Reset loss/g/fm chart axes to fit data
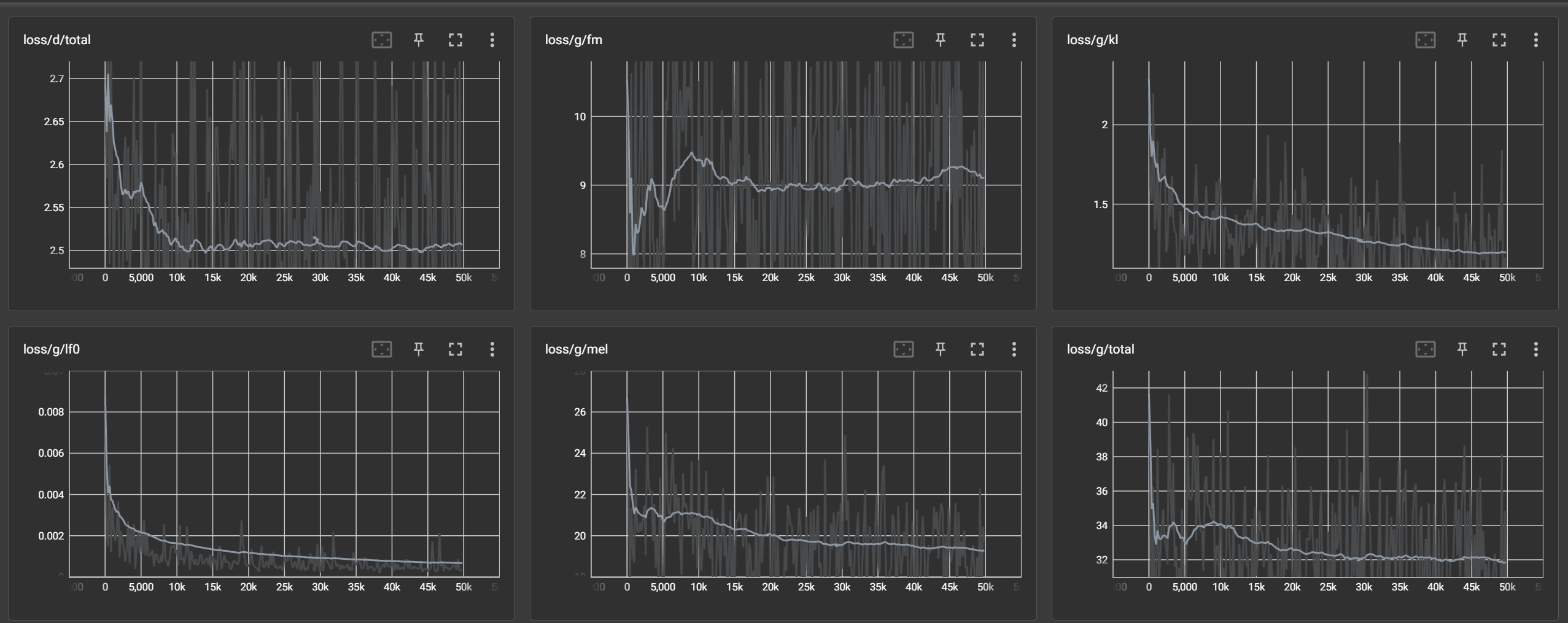 tap(903, 40)
